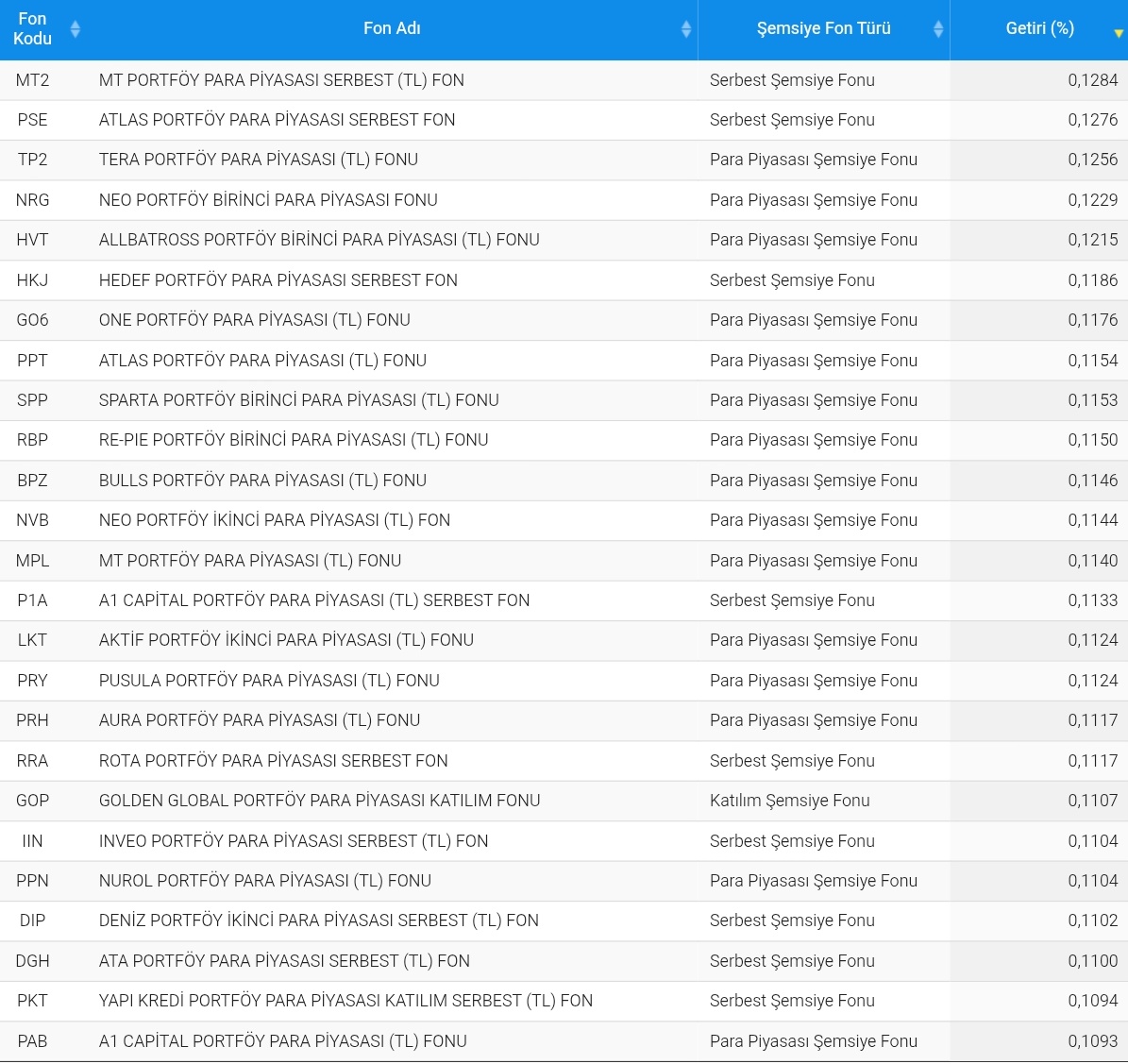Click the Fon Adı column header
This screenshot has width=1128, height=1064.
pos(392,28)
